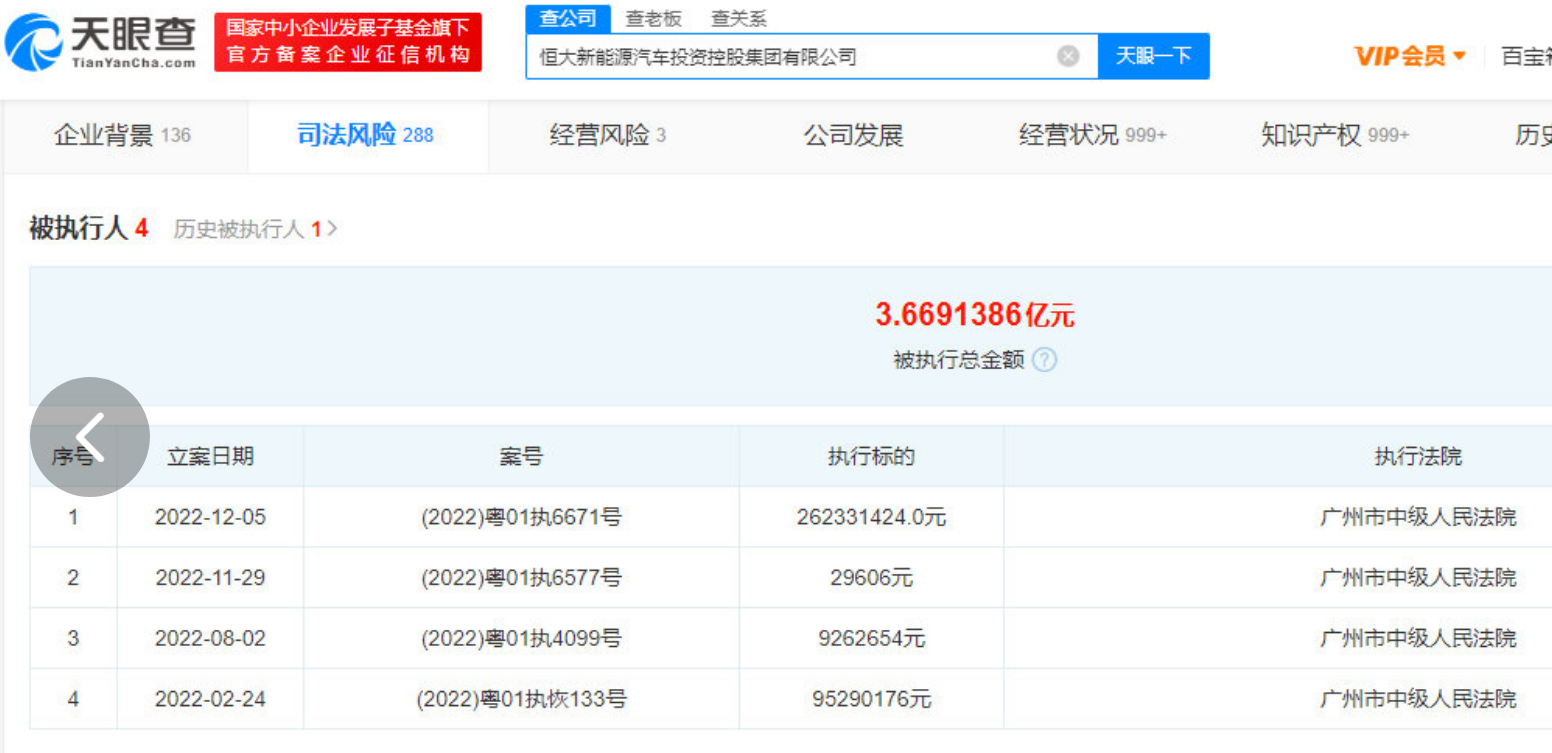Switch to the 查老板 search tab
Screen dimensions: 1552x753
click(653, 19)
